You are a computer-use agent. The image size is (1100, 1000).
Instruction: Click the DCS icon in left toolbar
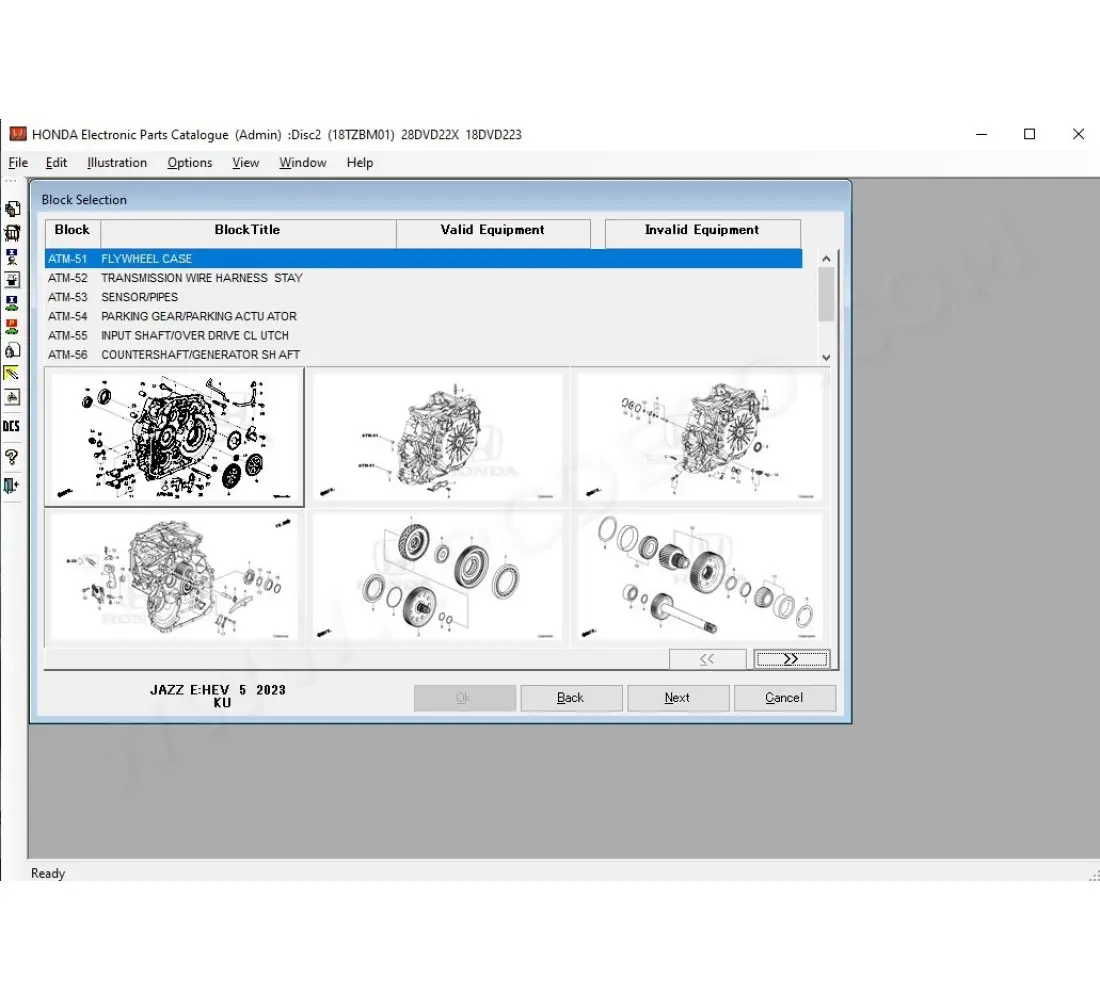[12, 426]
